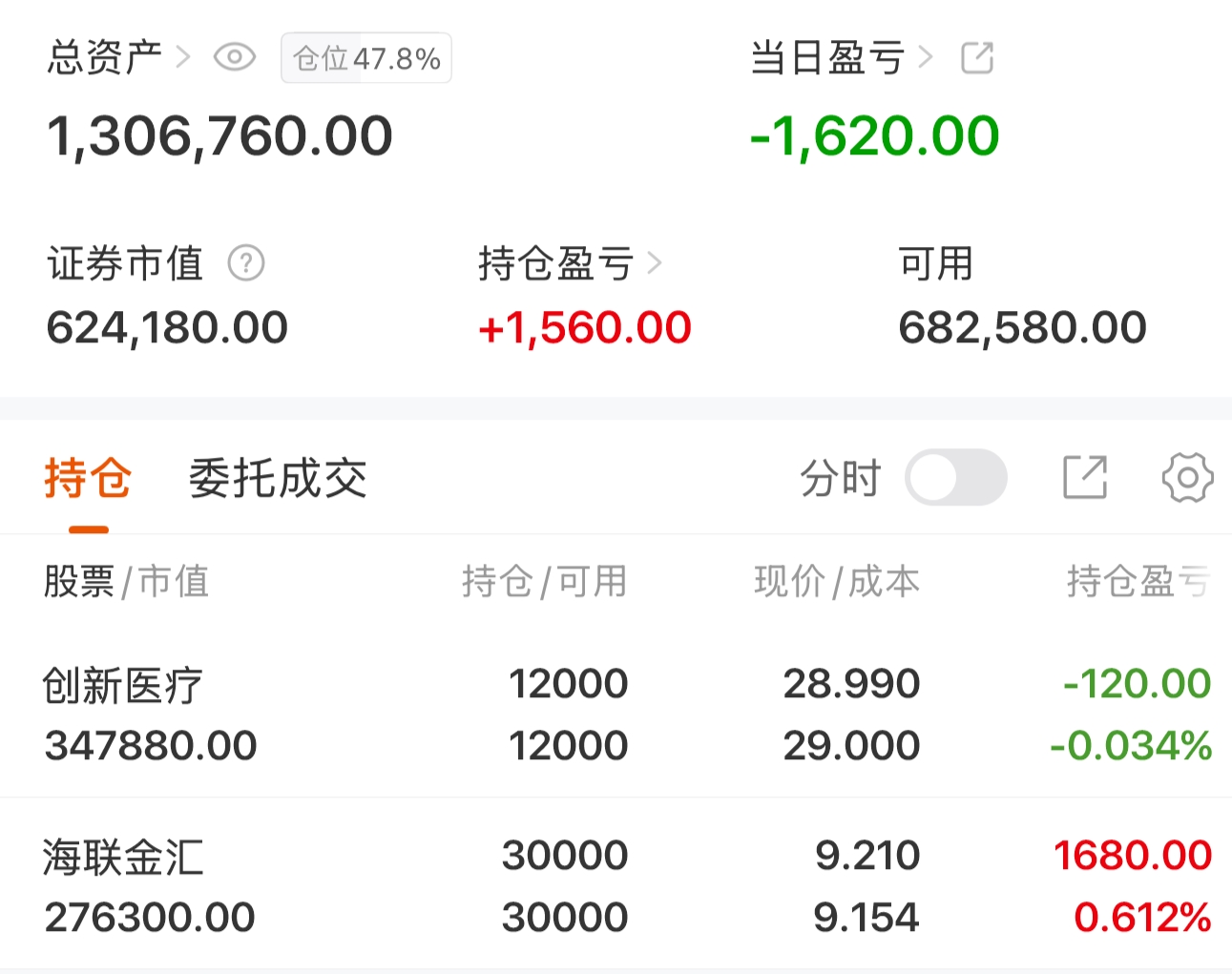Image resolution: width=1232 pixels, height=974 pixels.
Task: Tap the total assets value 1,306,760.00
Action: (x=219, y=135)
